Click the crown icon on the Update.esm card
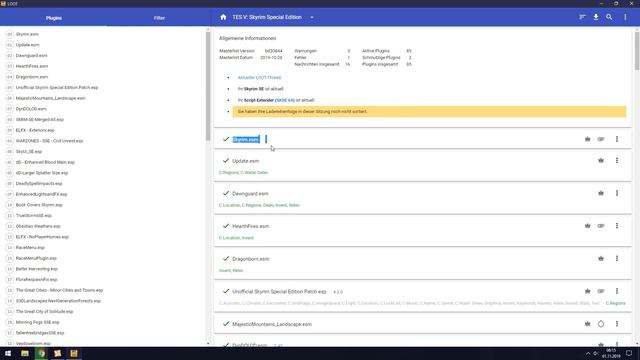 pos(601,160)
